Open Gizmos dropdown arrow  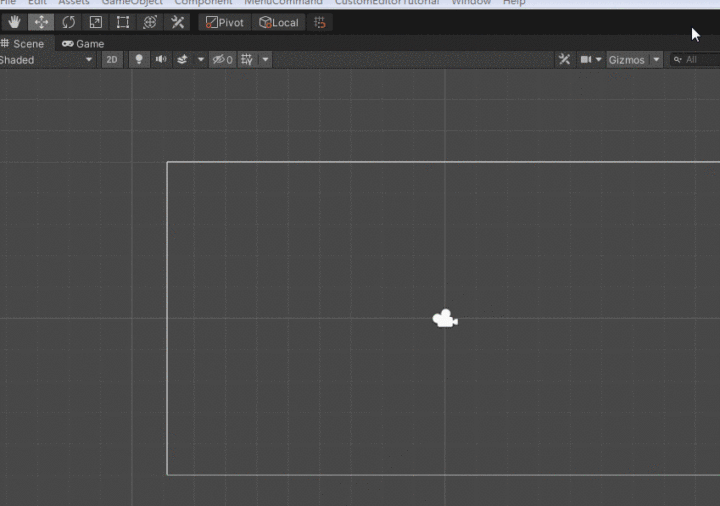coord(657,60)
